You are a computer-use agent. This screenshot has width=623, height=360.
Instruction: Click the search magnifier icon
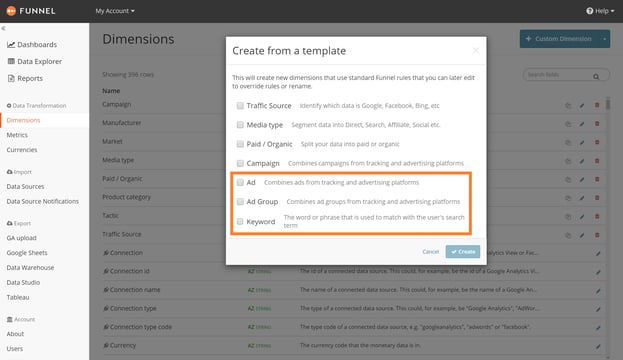[596, 76]
